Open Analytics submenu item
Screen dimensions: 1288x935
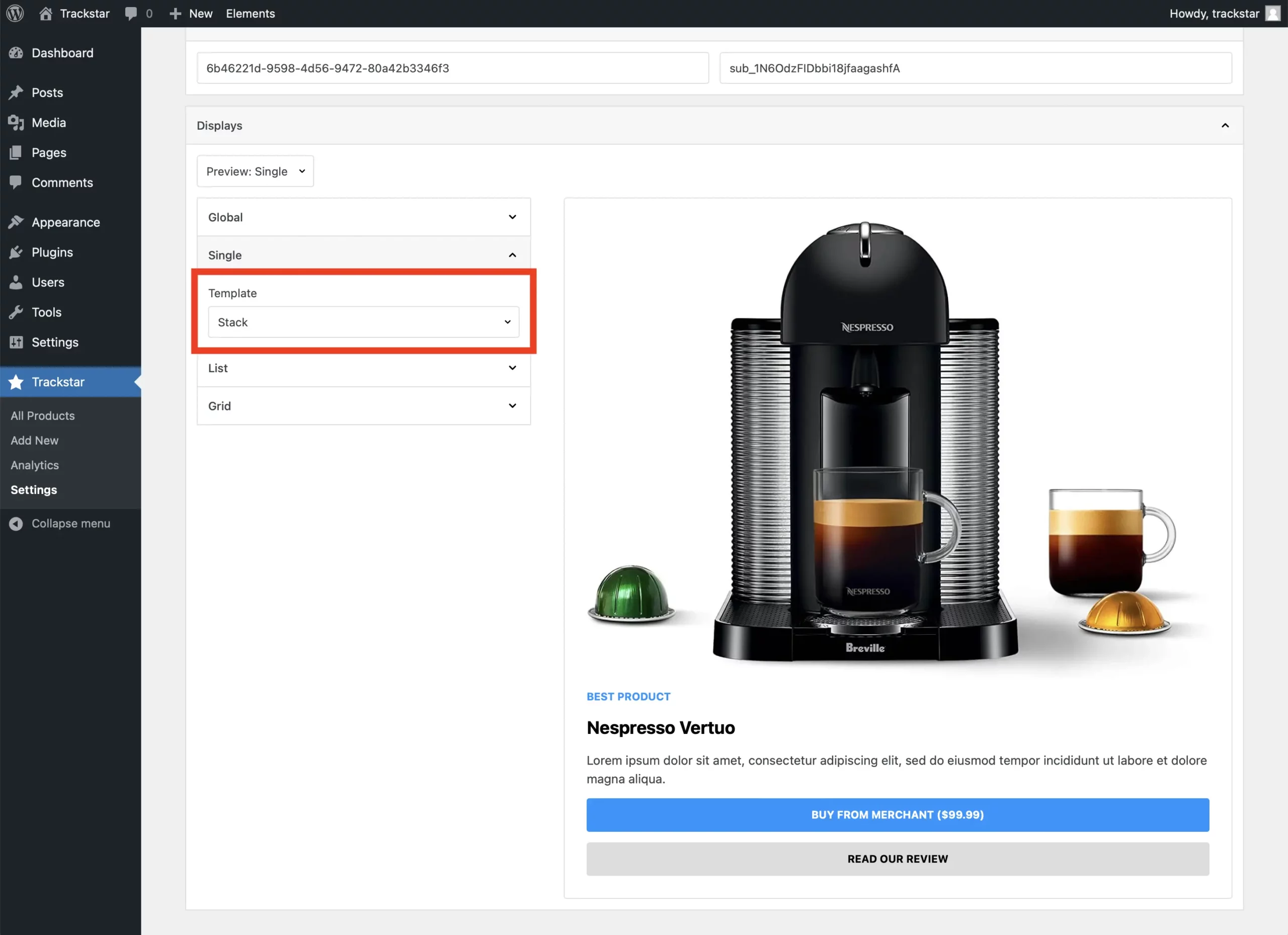(x=35, y=465)
